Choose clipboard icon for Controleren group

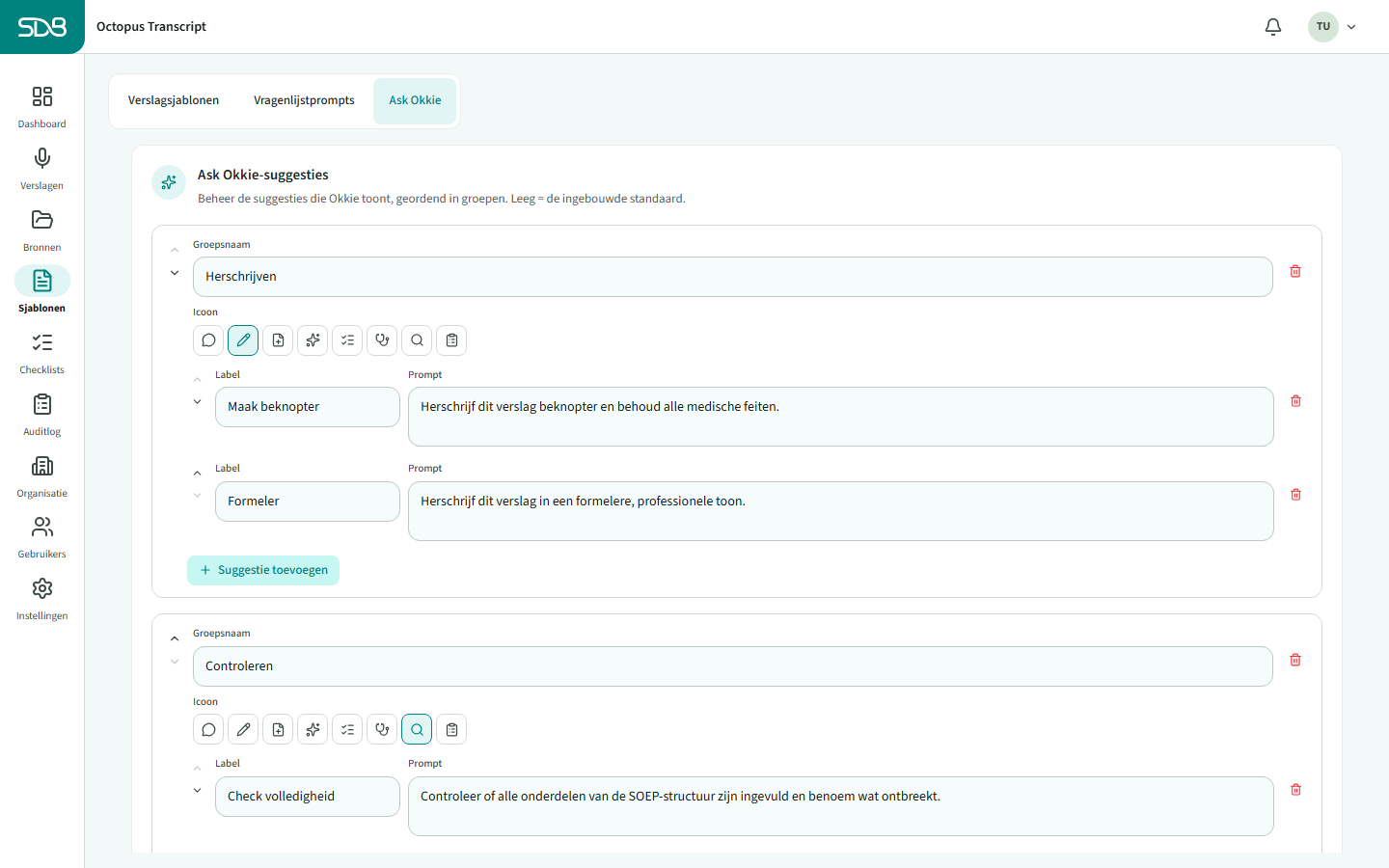[x=451, y=730]
